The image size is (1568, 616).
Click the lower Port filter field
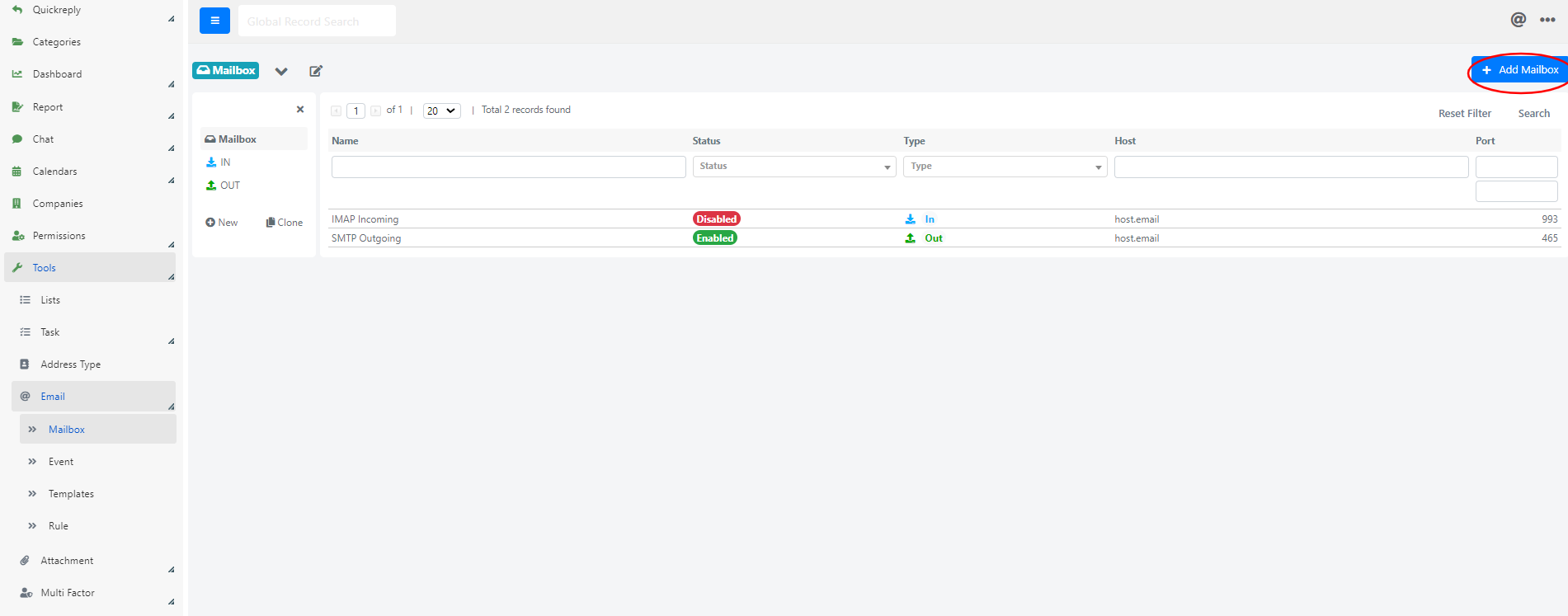[x=1516, y=191]
